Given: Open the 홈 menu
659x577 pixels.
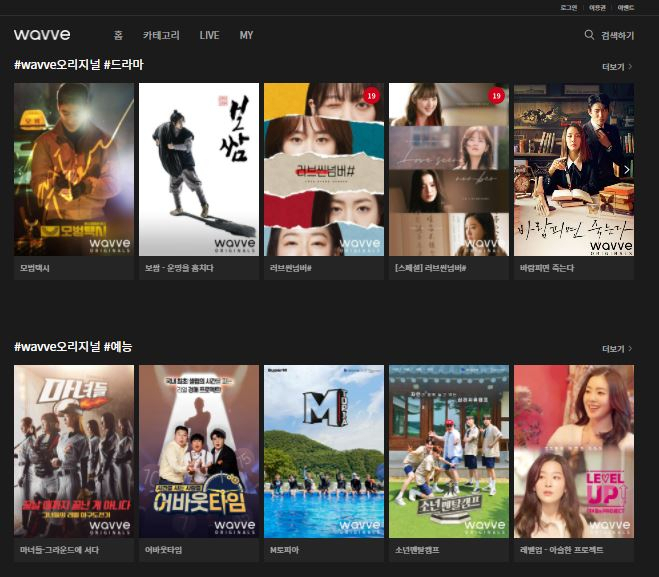Looking at the screenshot, I should 119,35.
